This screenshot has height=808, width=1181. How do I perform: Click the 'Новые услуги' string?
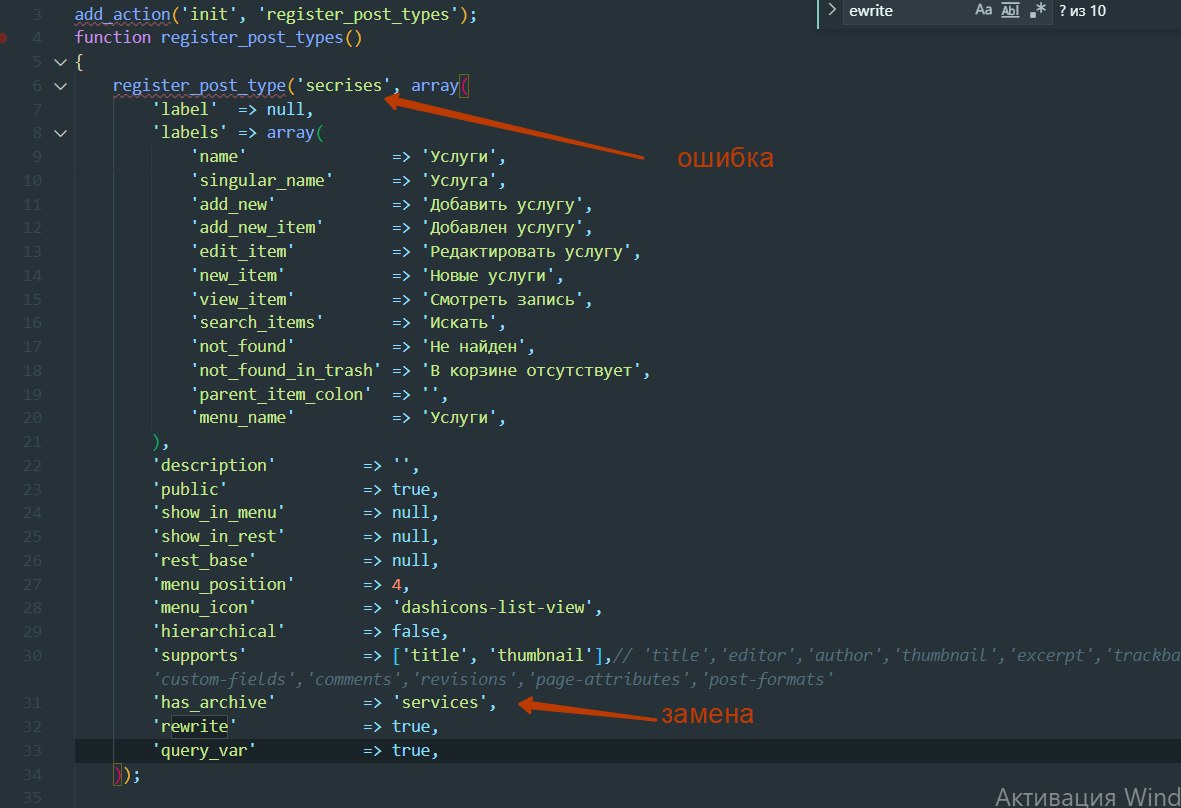pyautogui.click(x=487, y=276)
